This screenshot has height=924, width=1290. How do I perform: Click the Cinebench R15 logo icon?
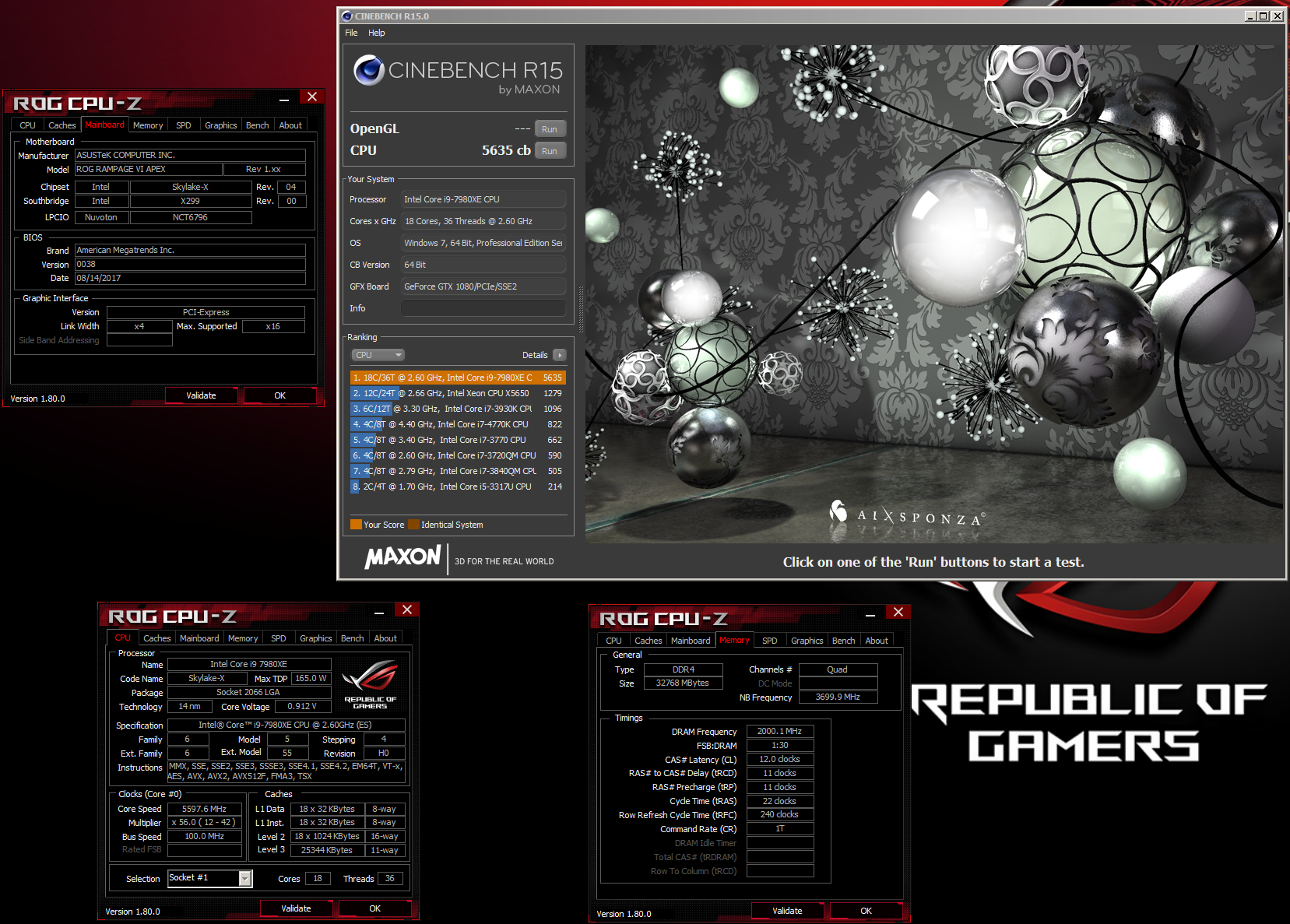(x=369, y=70)
